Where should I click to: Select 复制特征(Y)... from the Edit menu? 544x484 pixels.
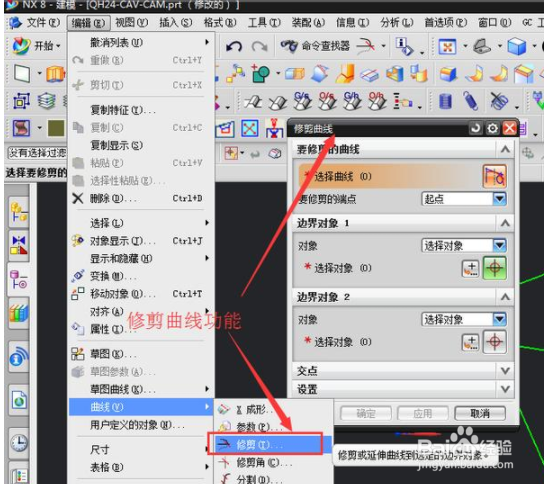point(142,110)
